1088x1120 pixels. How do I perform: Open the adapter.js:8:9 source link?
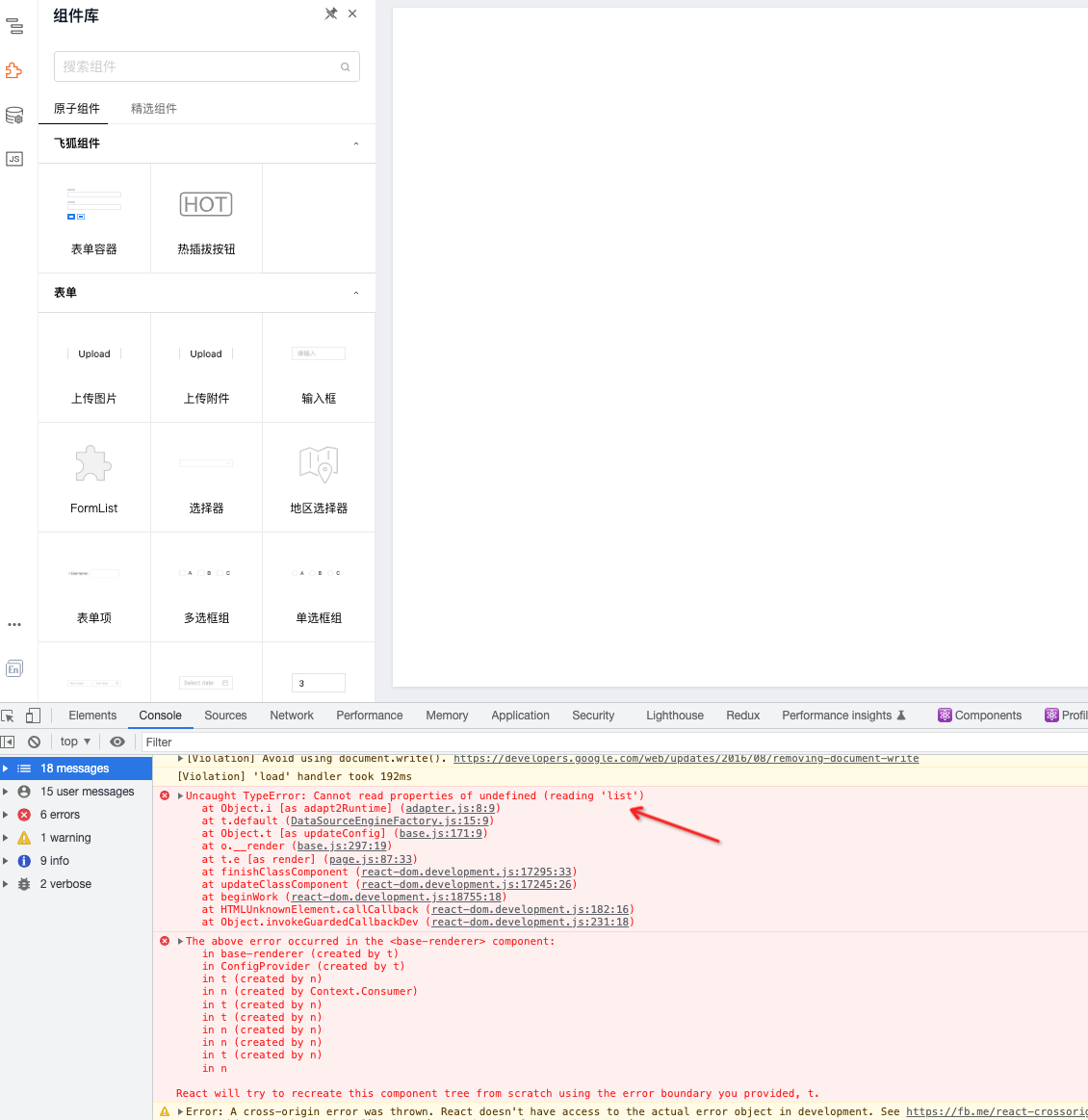(x=451, y=809)
